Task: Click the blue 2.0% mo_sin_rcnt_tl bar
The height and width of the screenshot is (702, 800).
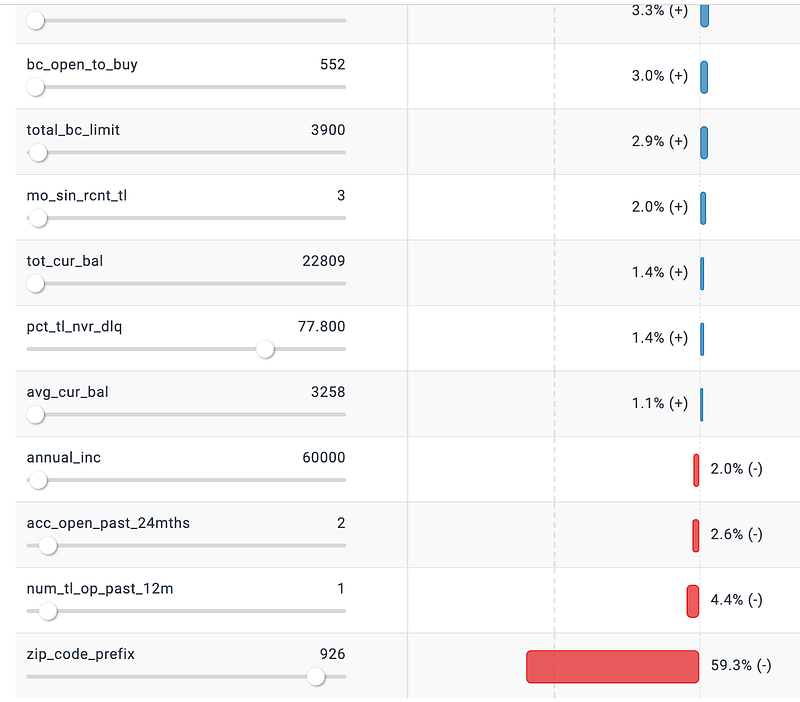Action: [703, 208]
